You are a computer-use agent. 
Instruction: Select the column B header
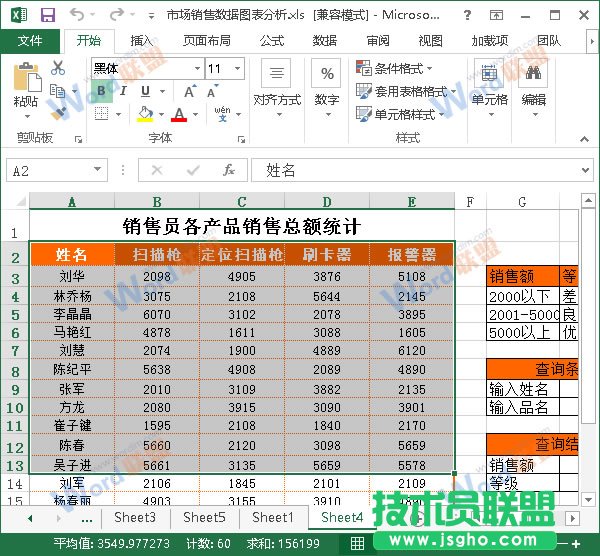coord(157,201)
